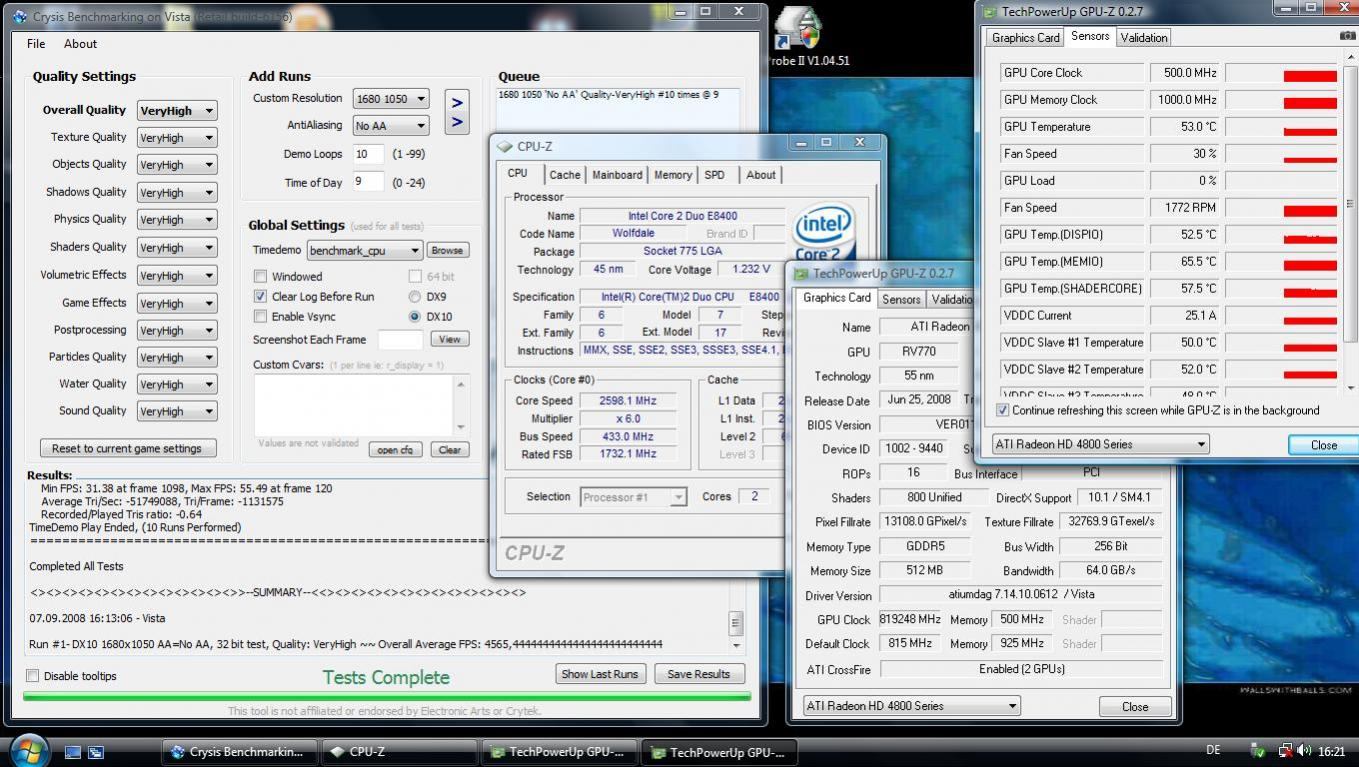Activate the CPU-Z taskbar button

pos(399,752)
